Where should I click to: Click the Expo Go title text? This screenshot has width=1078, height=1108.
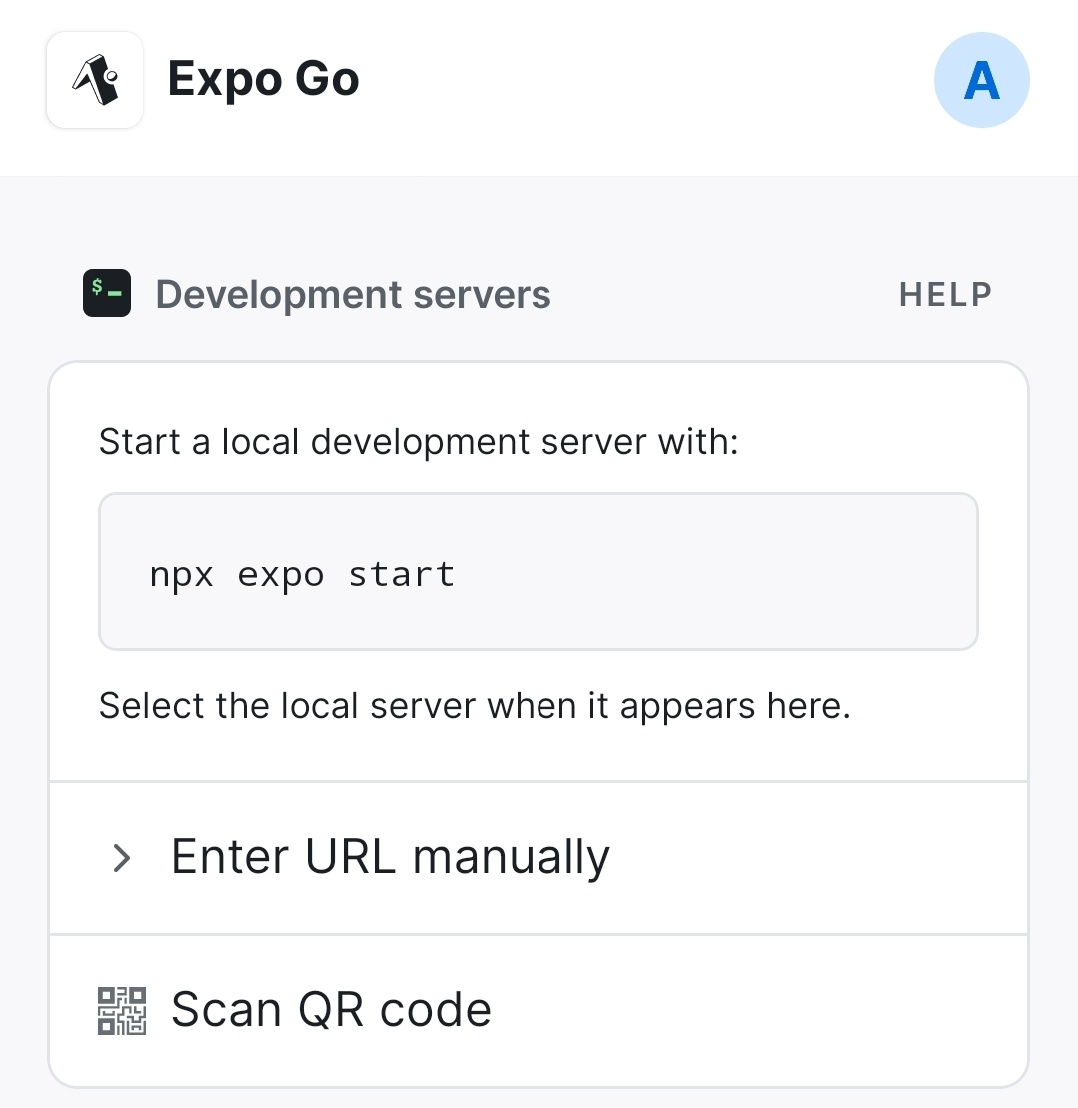tap(263, 80)
